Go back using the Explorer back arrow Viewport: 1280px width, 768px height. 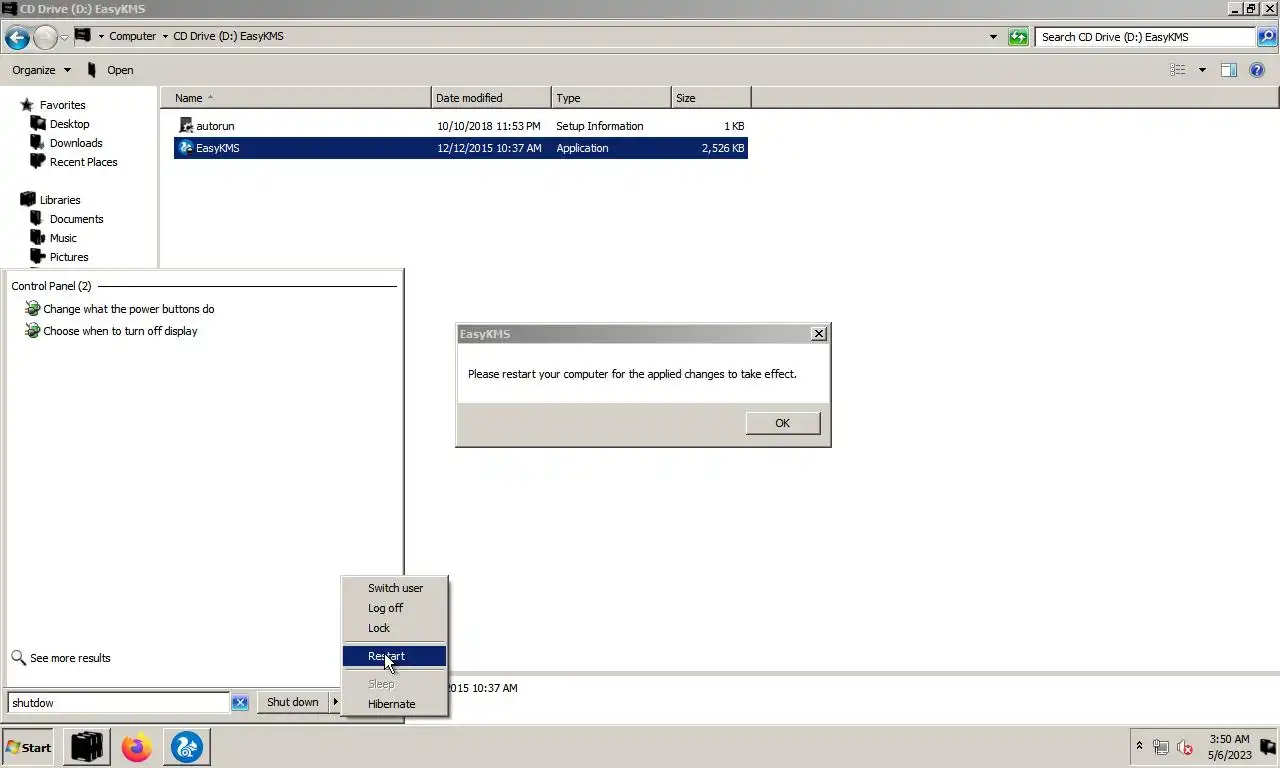pyautogui.click(x=17, y=38)
